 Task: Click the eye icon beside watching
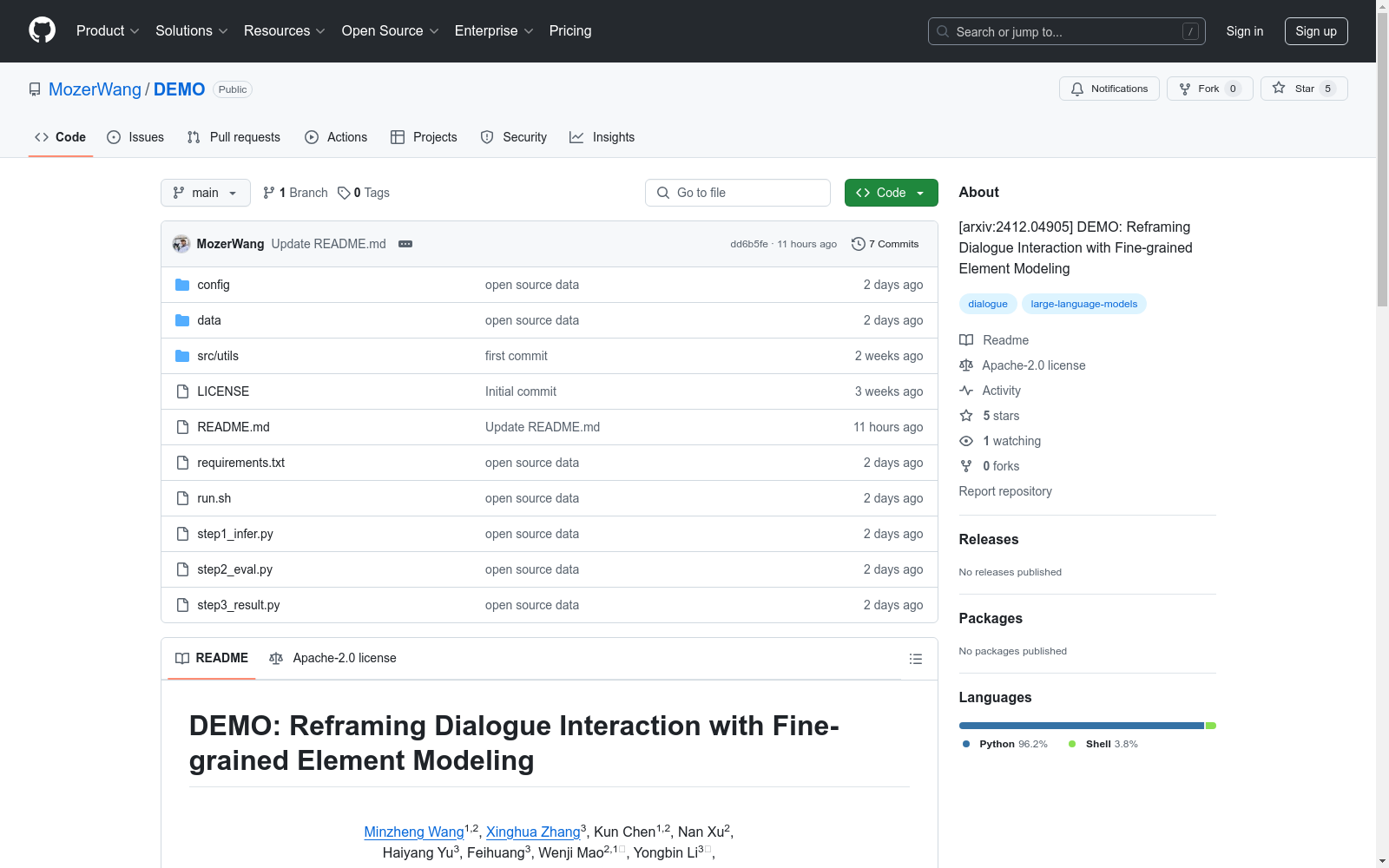[966, 441]
